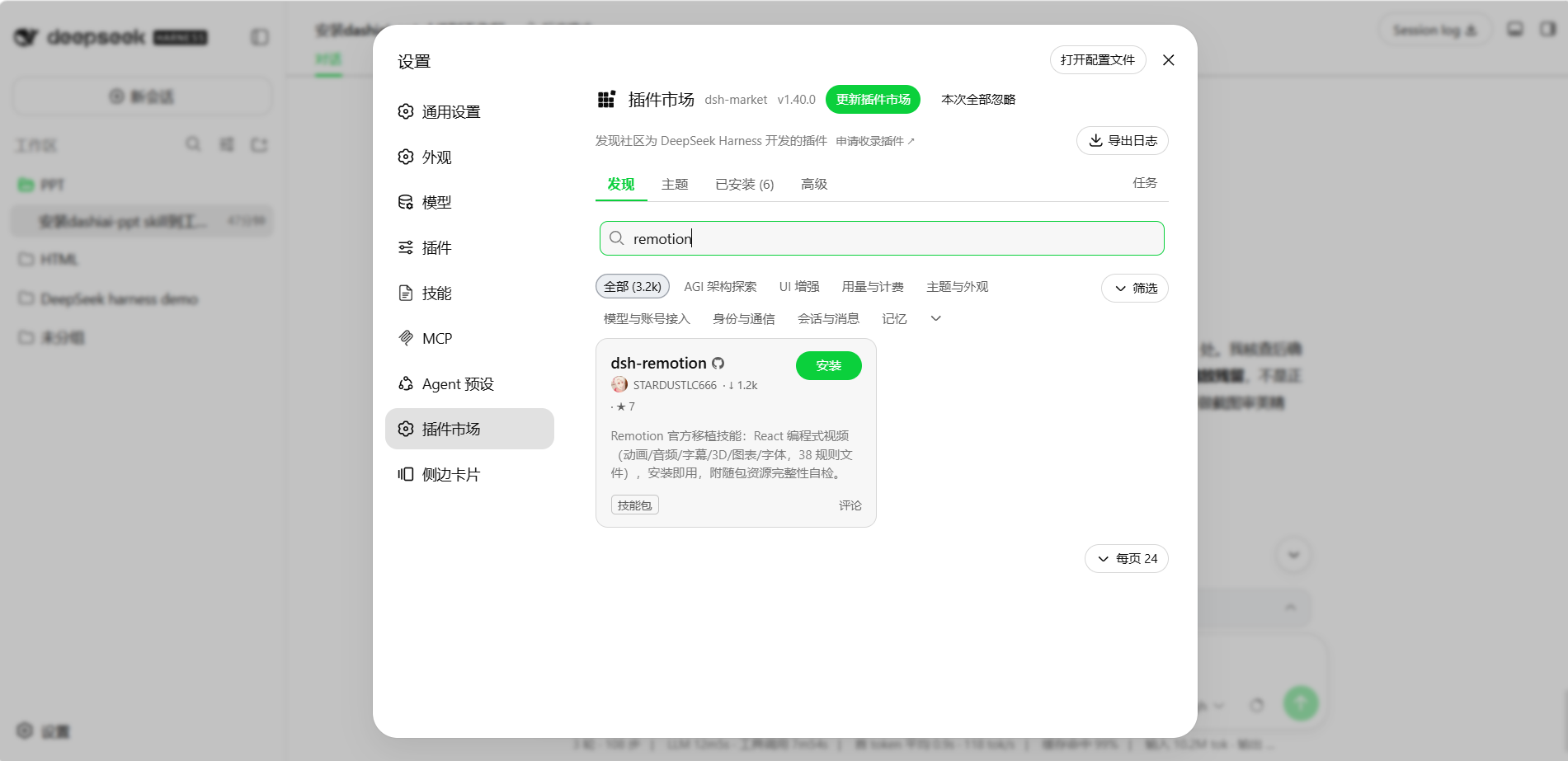Click the MCP icon in sidebar
1568x761 pixels.
point(406,338)
